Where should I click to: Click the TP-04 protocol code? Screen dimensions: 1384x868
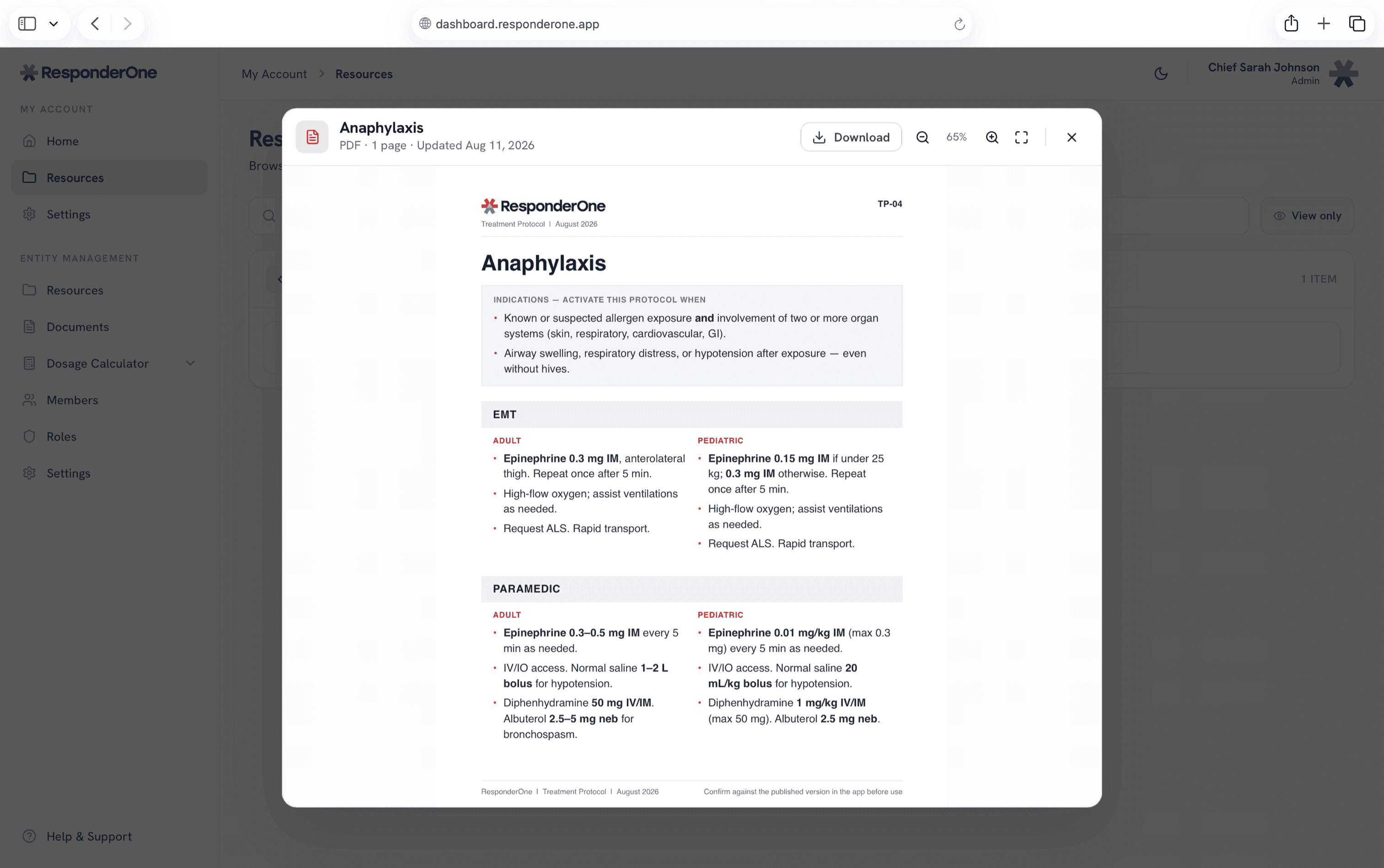click(x=890, y=204)
